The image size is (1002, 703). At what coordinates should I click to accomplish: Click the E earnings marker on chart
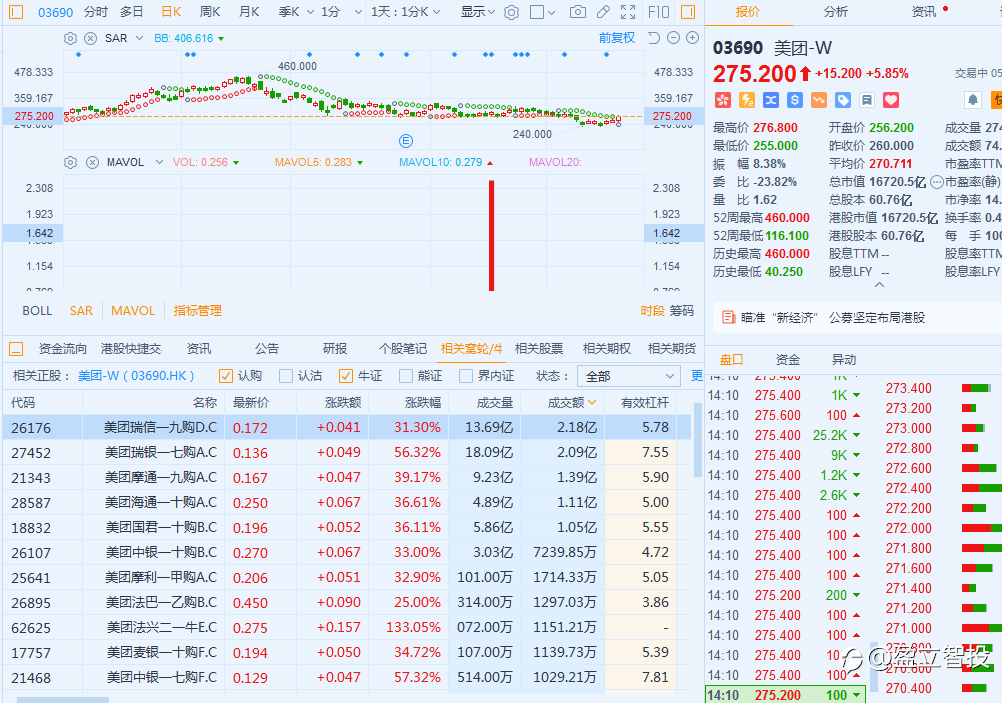tap(405, 141)
